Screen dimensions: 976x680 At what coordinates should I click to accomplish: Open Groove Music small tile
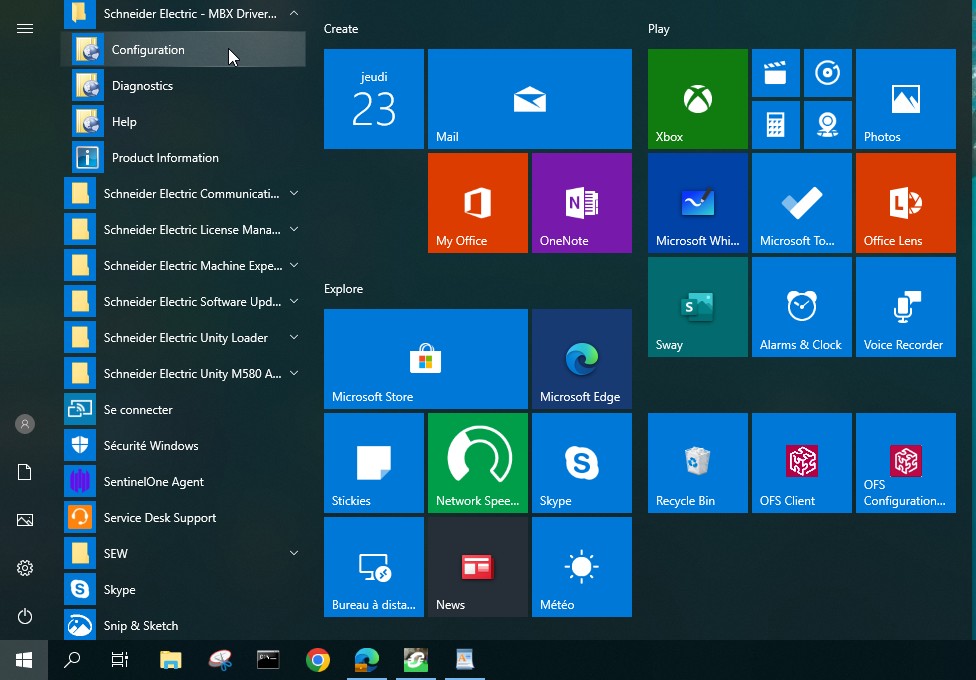[828, 73]
